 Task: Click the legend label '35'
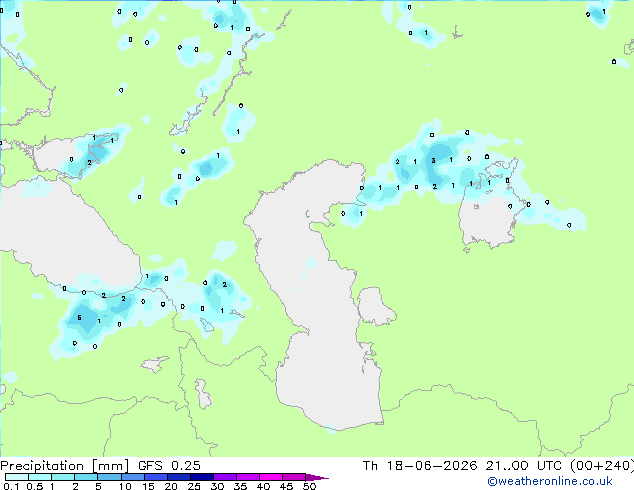click(x=240, y=486)
